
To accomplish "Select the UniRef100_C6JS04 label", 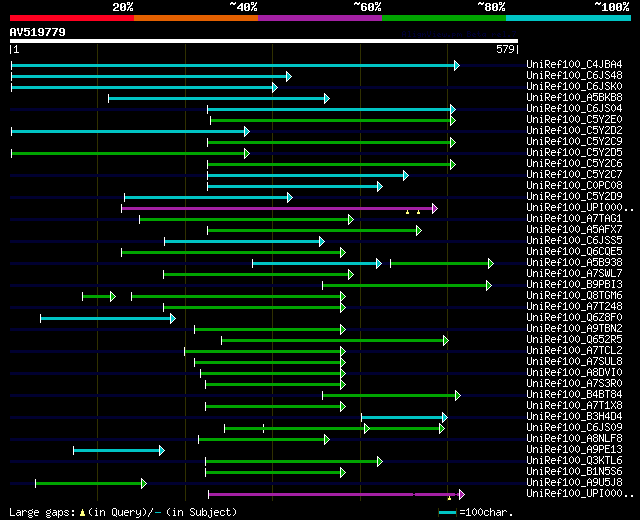I will (x=574, y=109).
